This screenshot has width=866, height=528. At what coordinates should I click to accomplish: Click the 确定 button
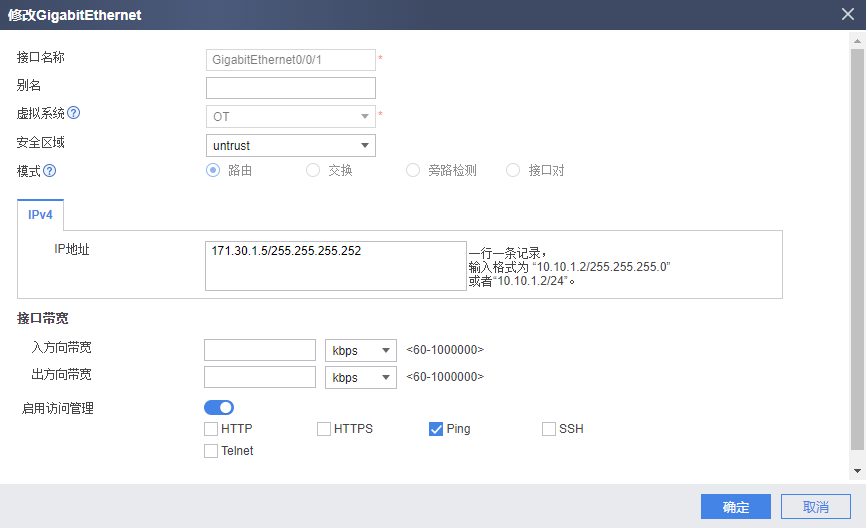pos(736,507)
